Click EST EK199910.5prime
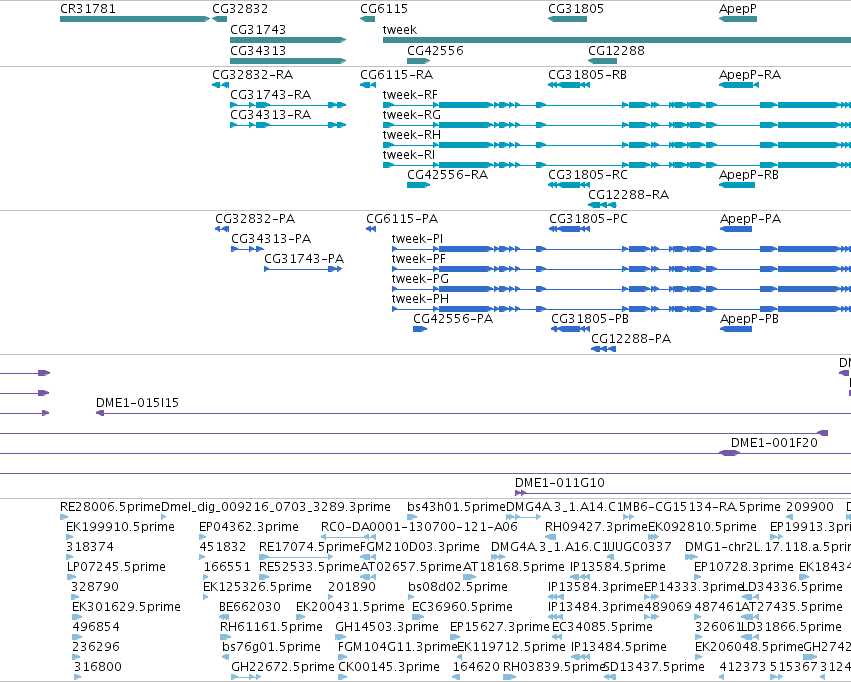851x682 pixels. (x=69, y=538)
